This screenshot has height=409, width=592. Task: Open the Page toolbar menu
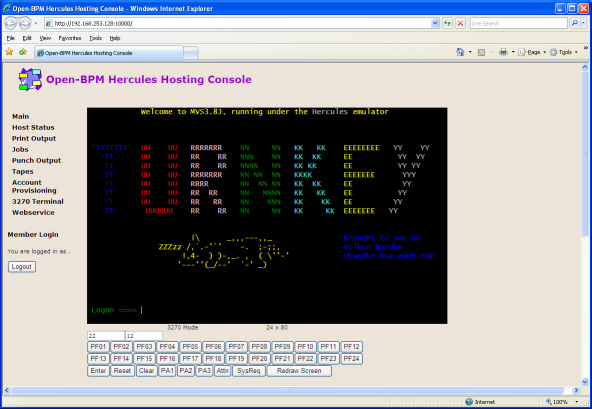tap(532, 52)
